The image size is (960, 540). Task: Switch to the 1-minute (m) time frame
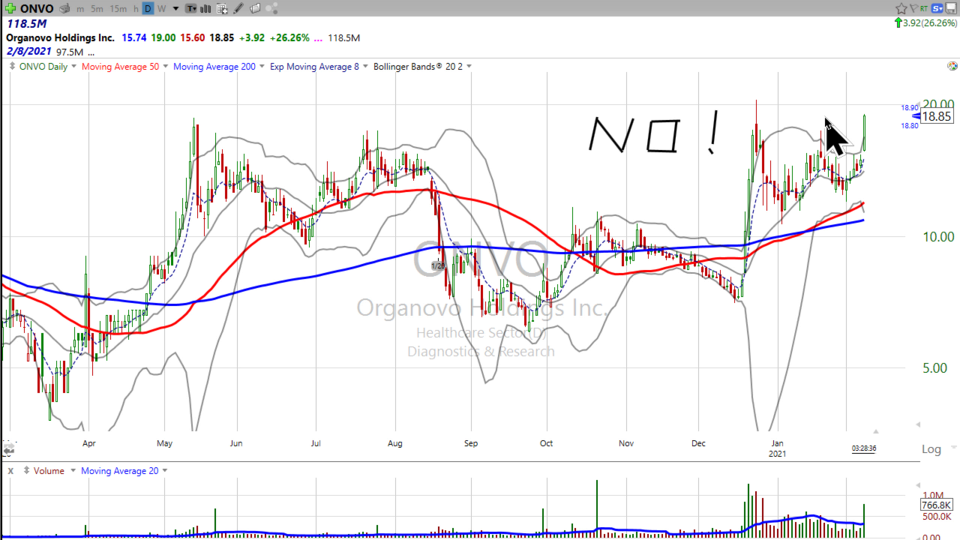pyautogui.click(x=80, y=9)
